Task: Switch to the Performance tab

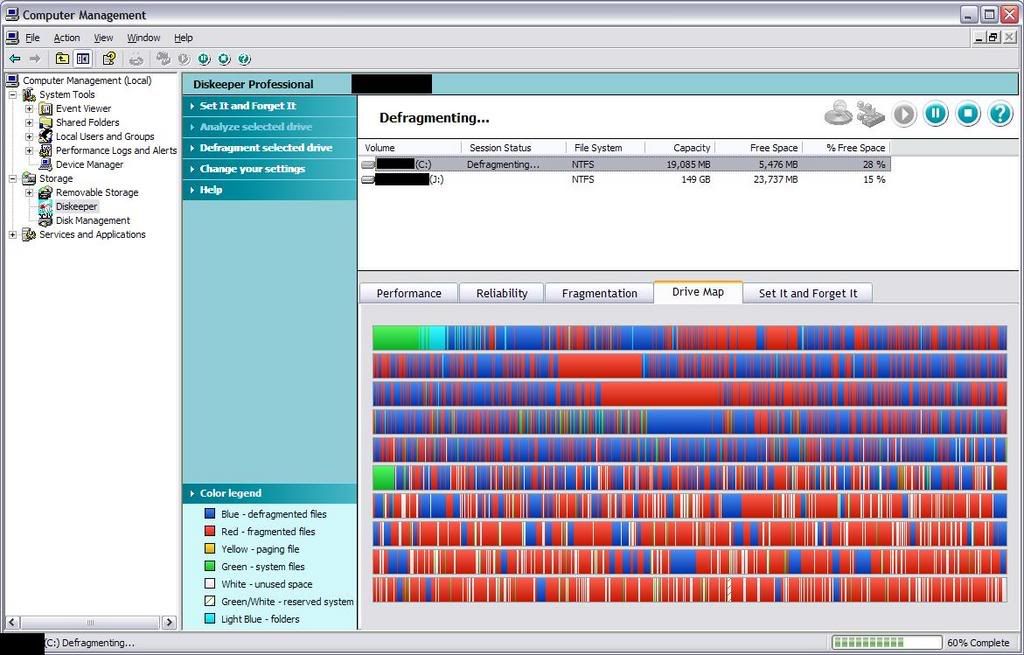Action: pos(409,293)
